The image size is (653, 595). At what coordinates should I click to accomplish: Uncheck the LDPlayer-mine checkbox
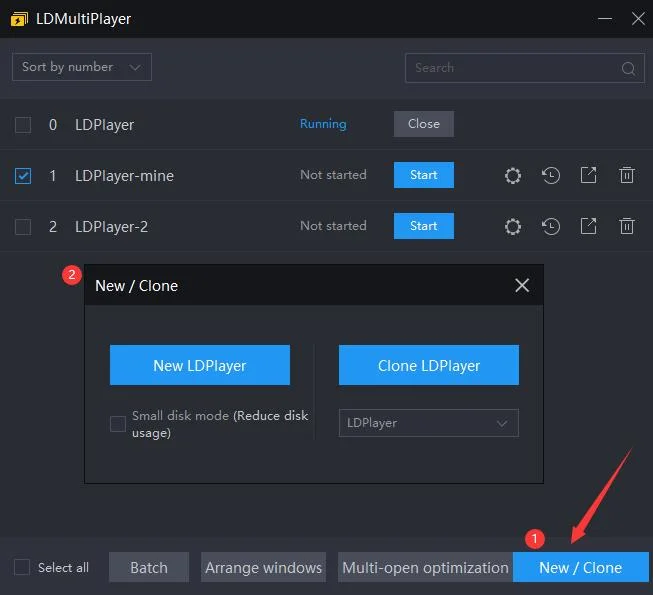[x=23, y=176]
